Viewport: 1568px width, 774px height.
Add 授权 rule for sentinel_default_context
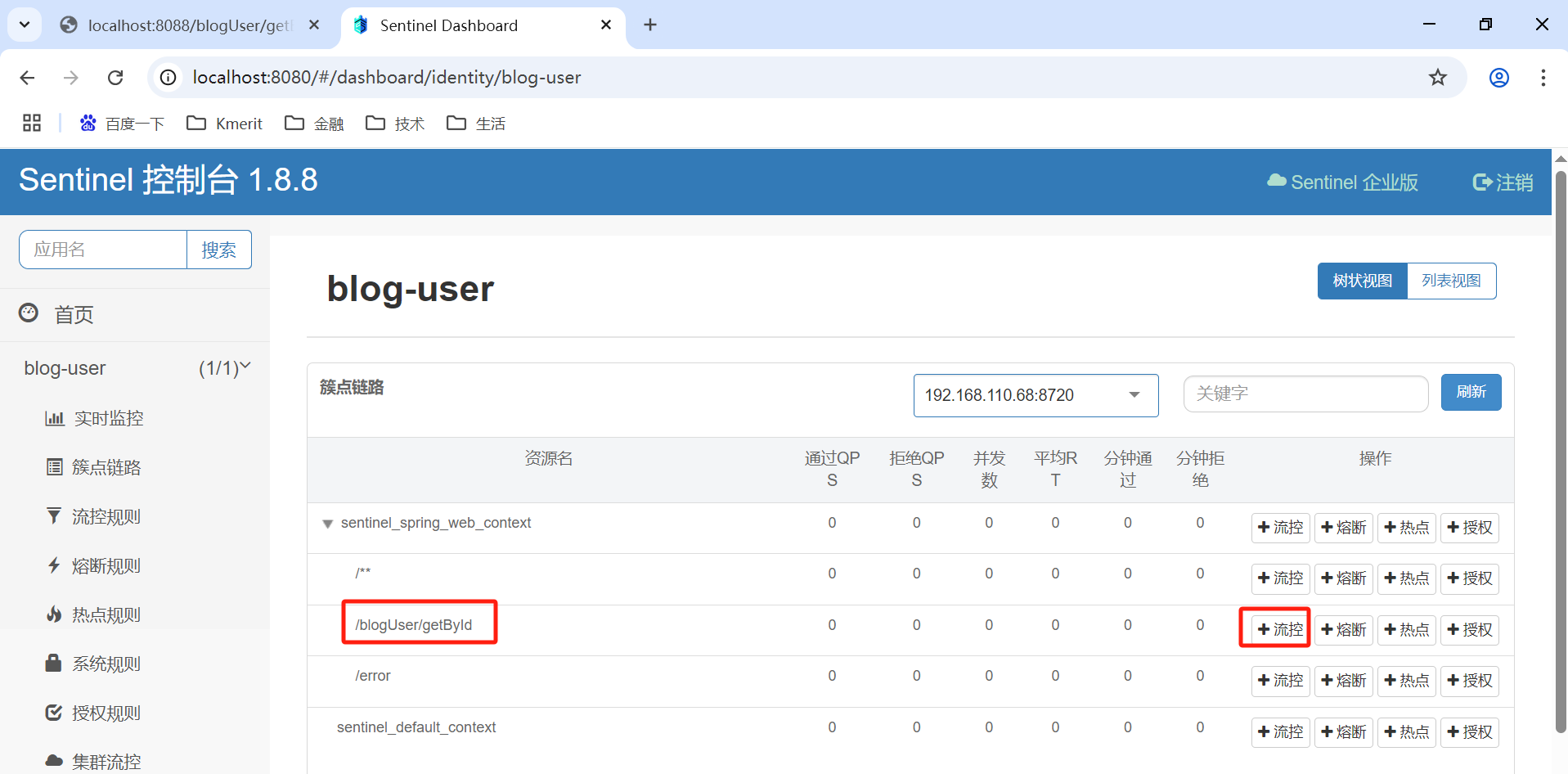click(x=1470, y=732)
